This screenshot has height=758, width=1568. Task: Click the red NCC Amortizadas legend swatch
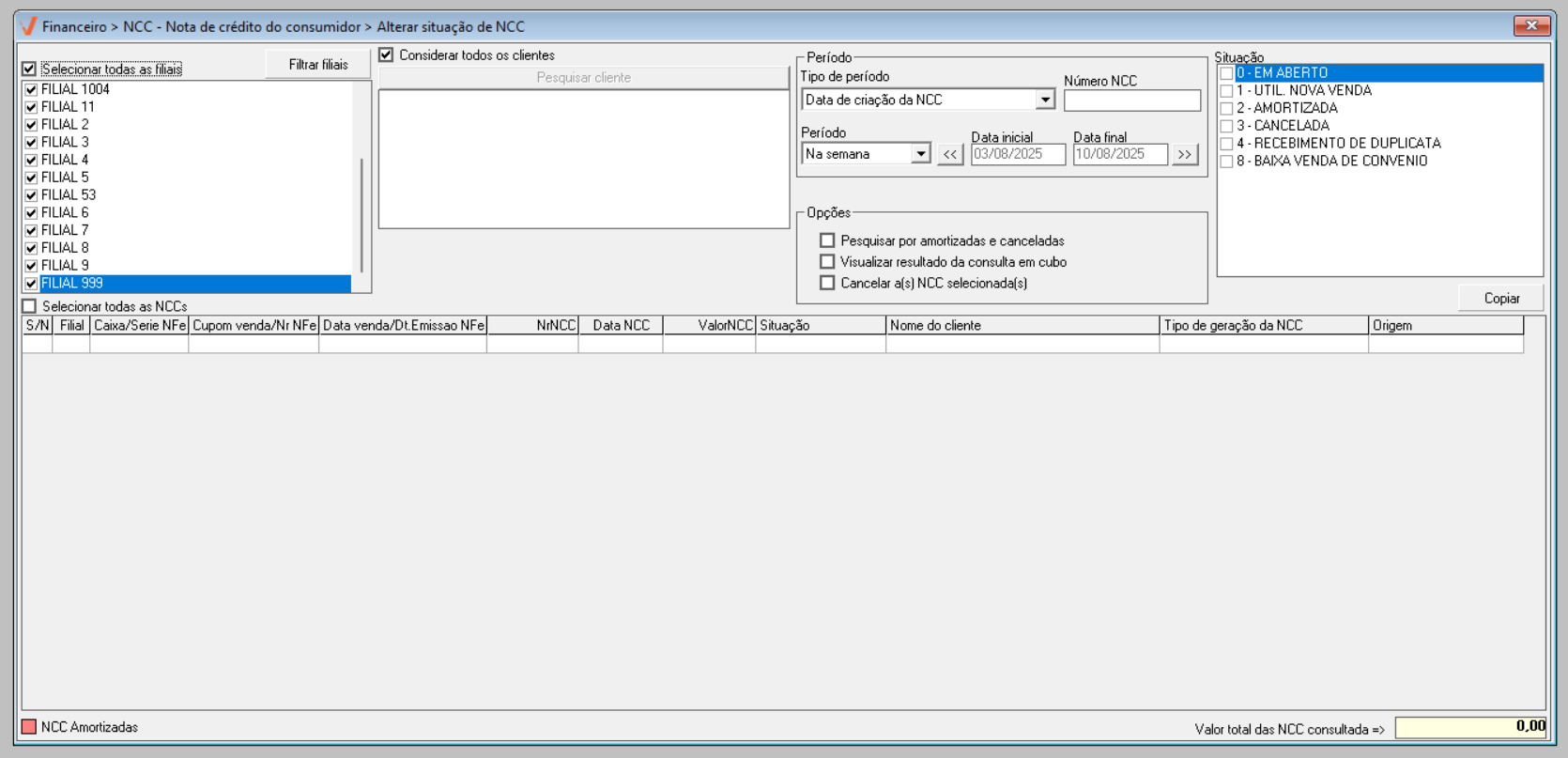tap(29, 727)
